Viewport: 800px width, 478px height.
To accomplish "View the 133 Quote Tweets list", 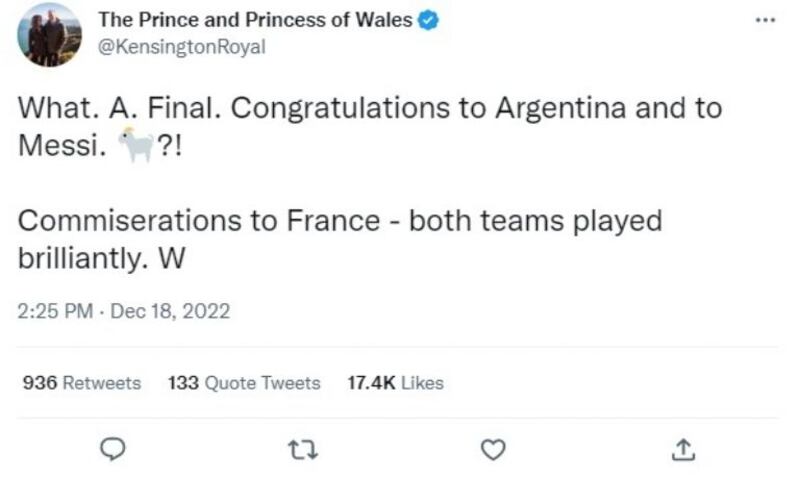I will [x=244, y=383].
